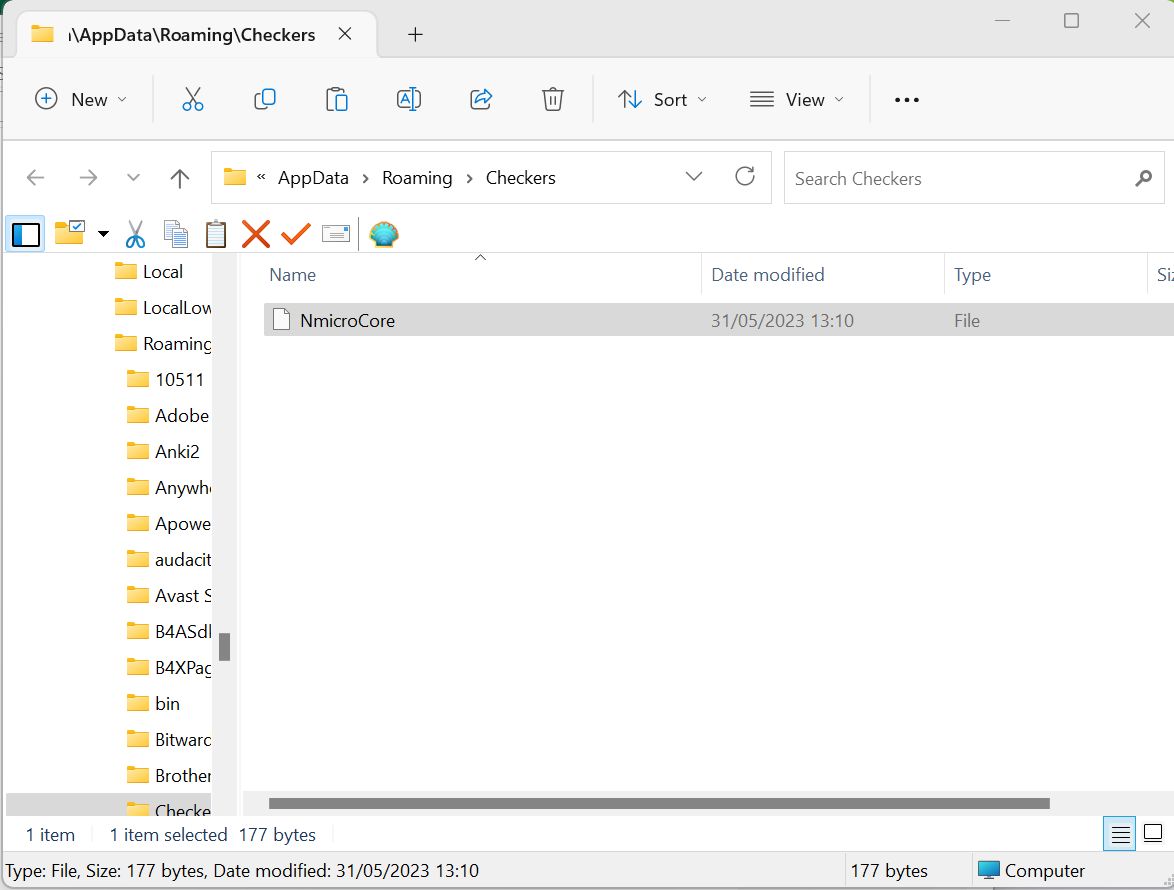Click the email envelope icon in the toolbar
The width and height of the screenshot is (1174, 890).
click(336, 234)
